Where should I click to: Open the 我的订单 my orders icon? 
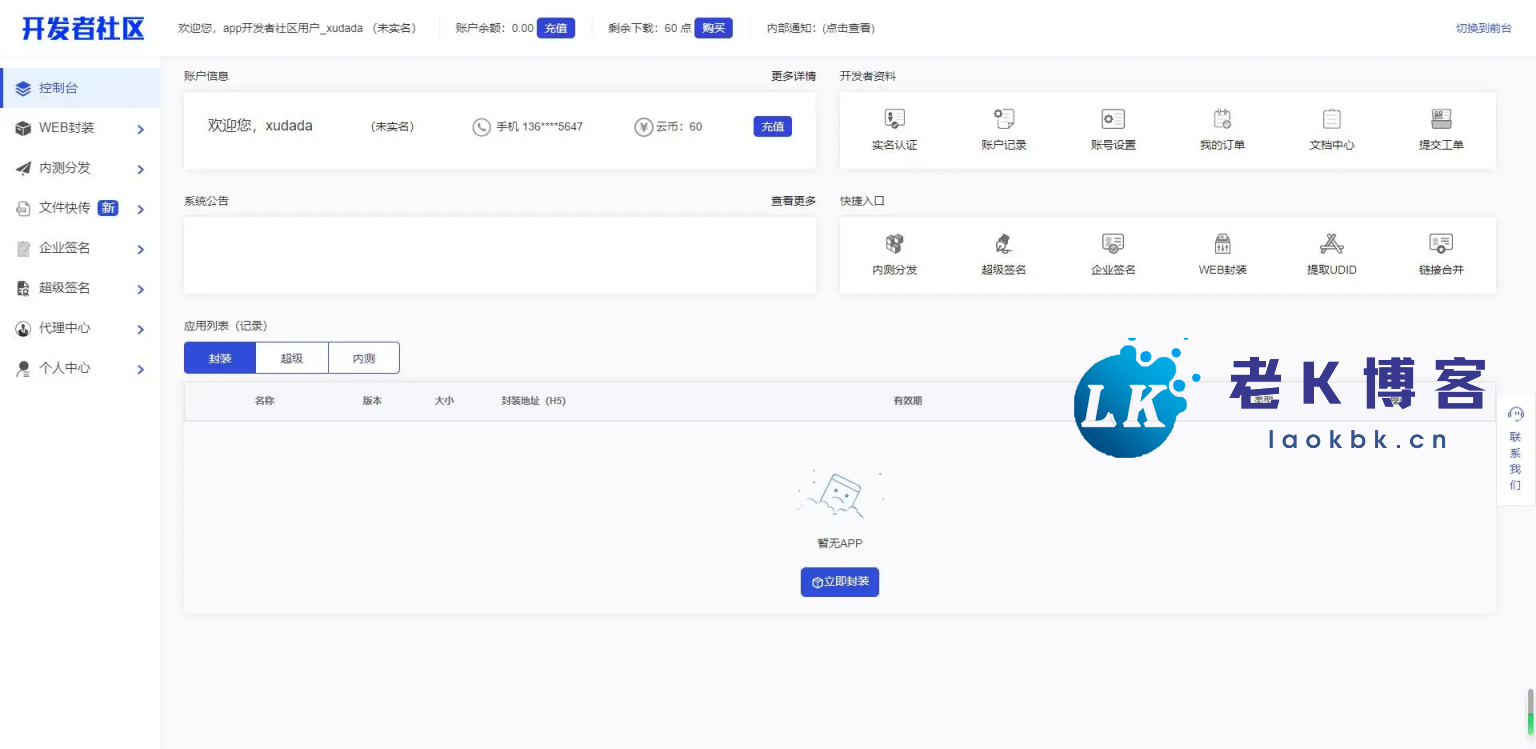tap(1222, 120)
